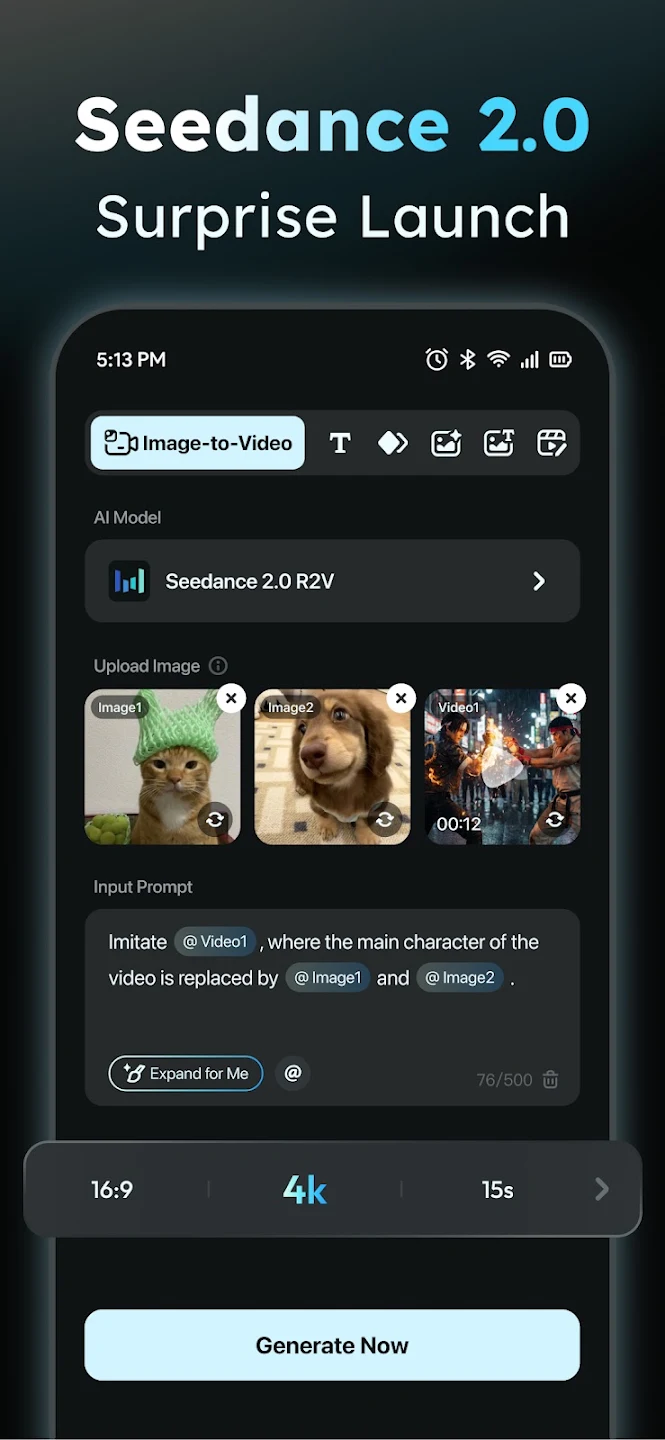Select the image upscale icon in toolbar
The height and width of the screenshot is (1440, 665).
(499, 443)
